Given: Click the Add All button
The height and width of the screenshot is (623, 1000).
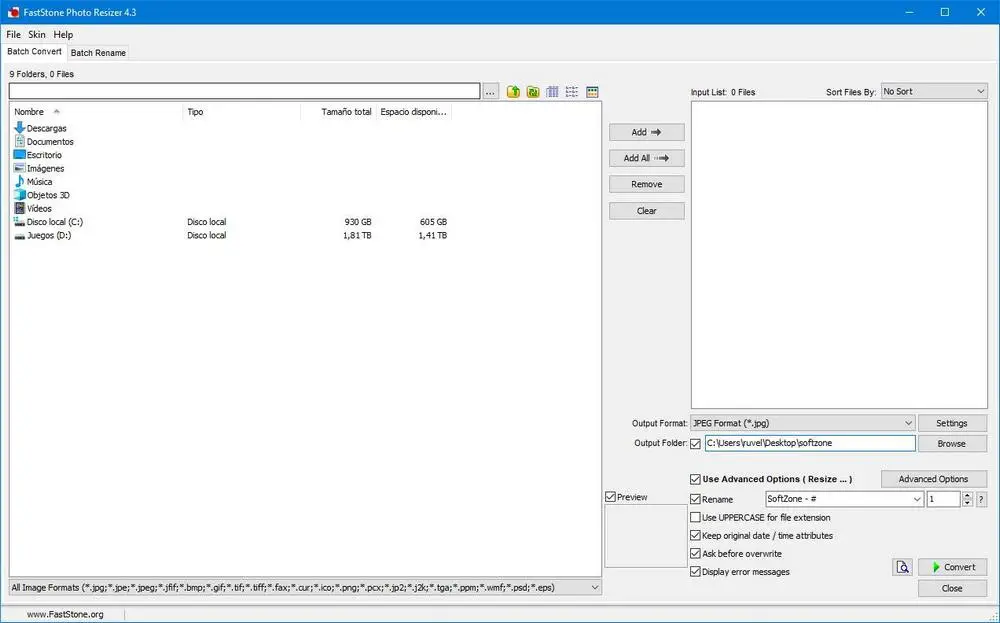Looking at the screenshot, I should point(647,158).
